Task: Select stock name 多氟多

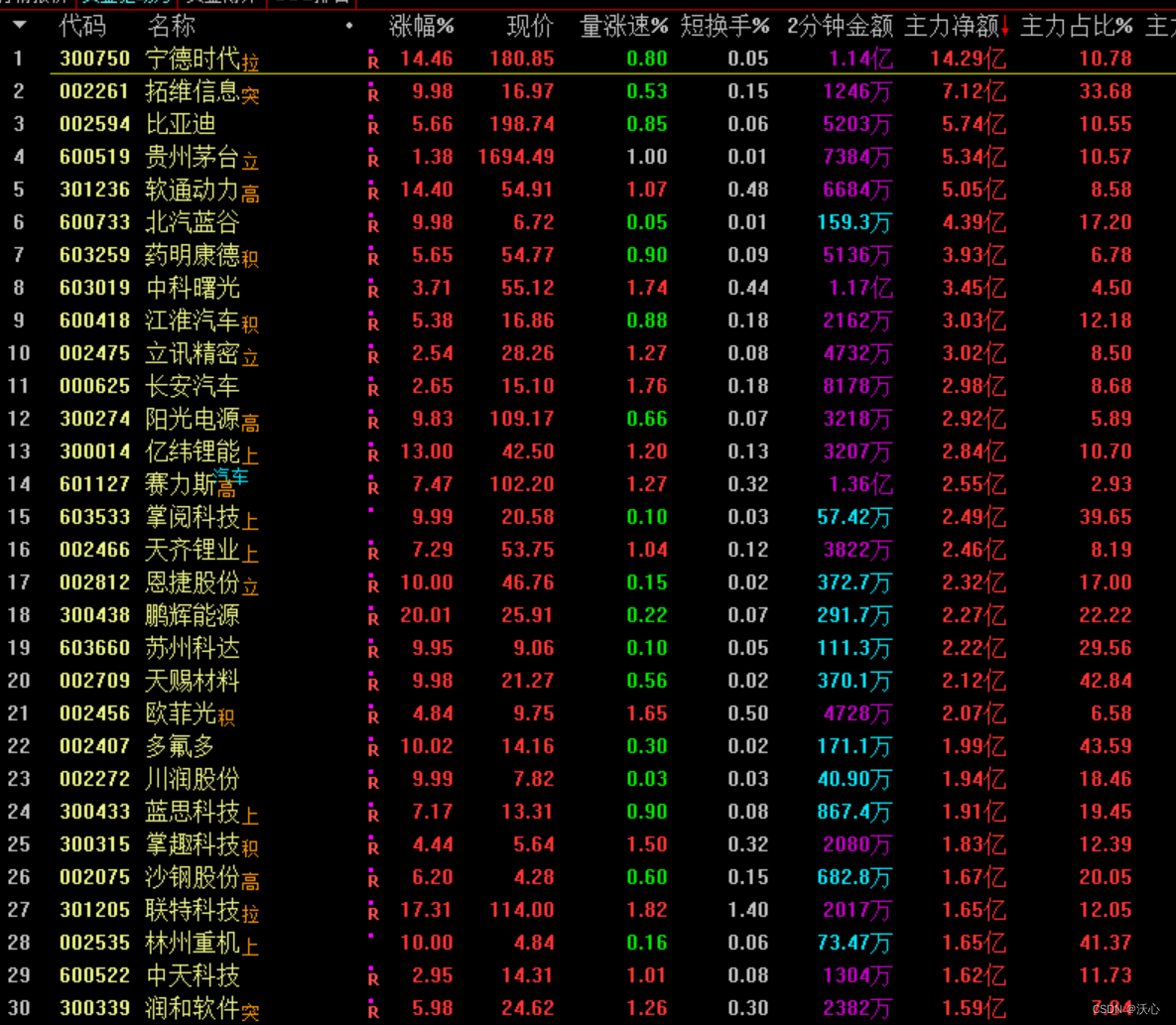Action: pyautogui.click(x=181, y=746)
